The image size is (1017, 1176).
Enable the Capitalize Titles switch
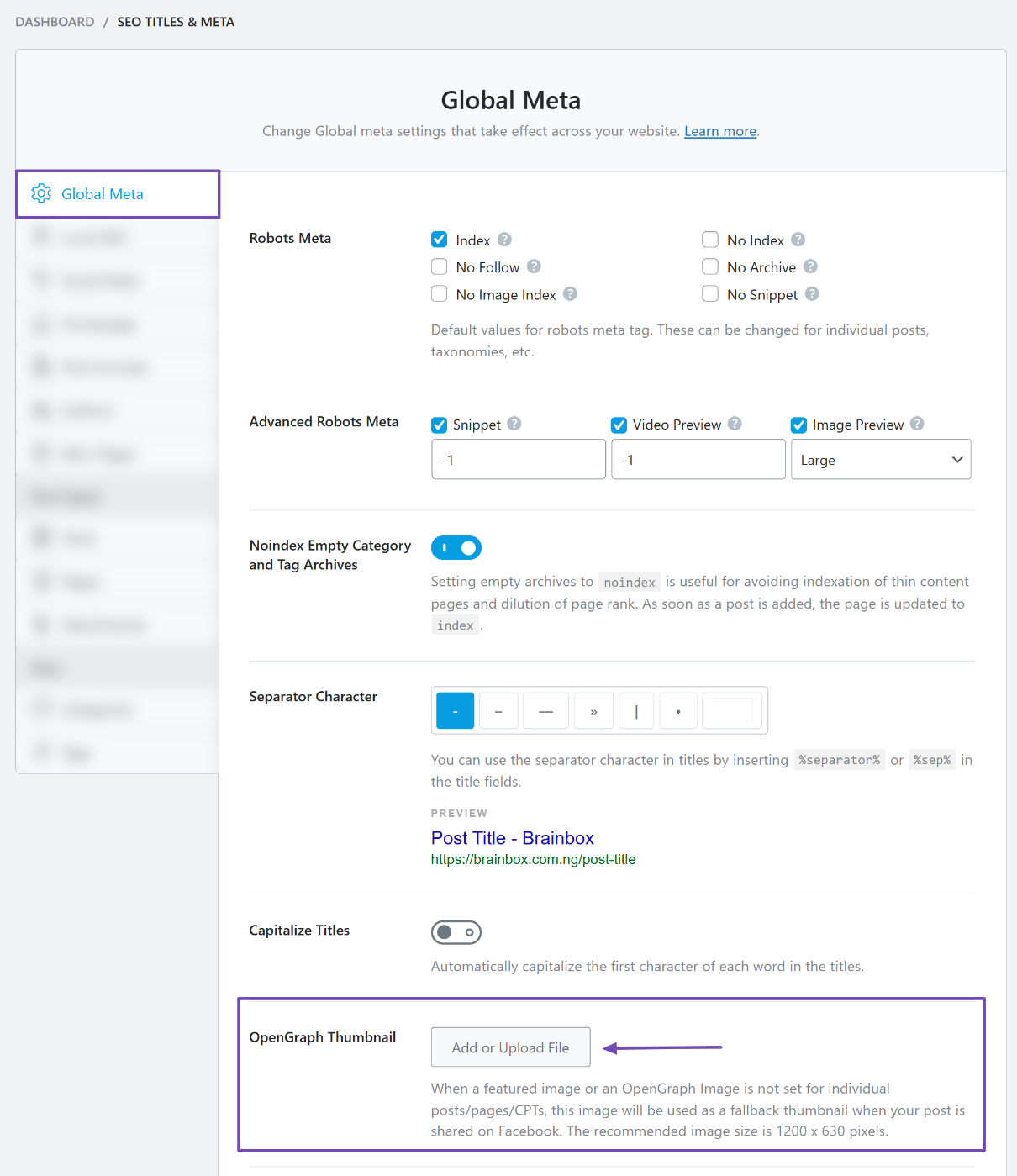coord(456,932)
